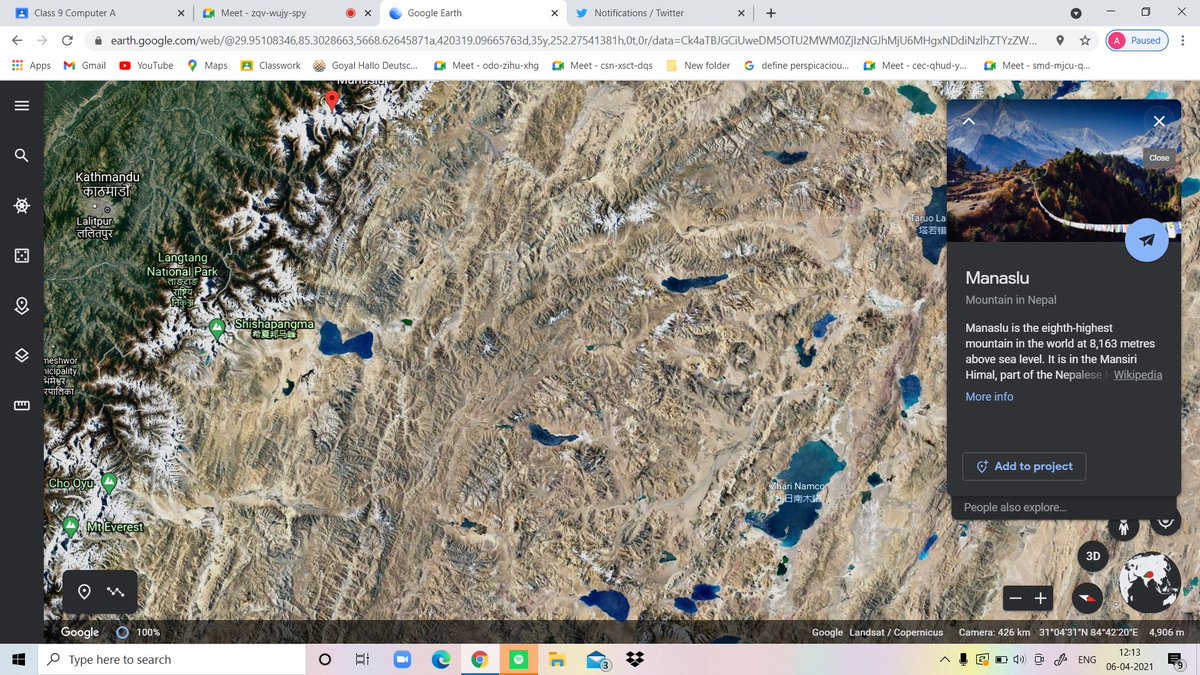The image size is (1200, 675).
Task: Open the Windows notification center
Action: [1176, 659]
